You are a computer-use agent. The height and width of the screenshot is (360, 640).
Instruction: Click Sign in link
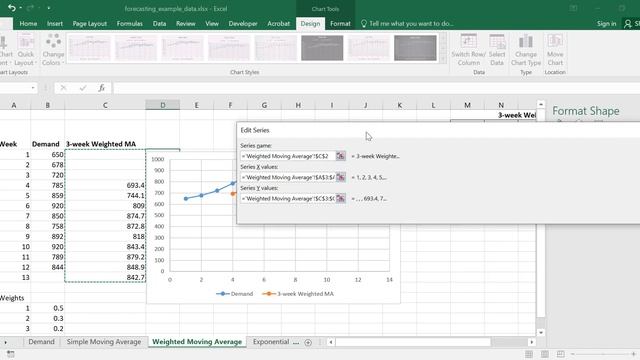[x=606, y=24]
